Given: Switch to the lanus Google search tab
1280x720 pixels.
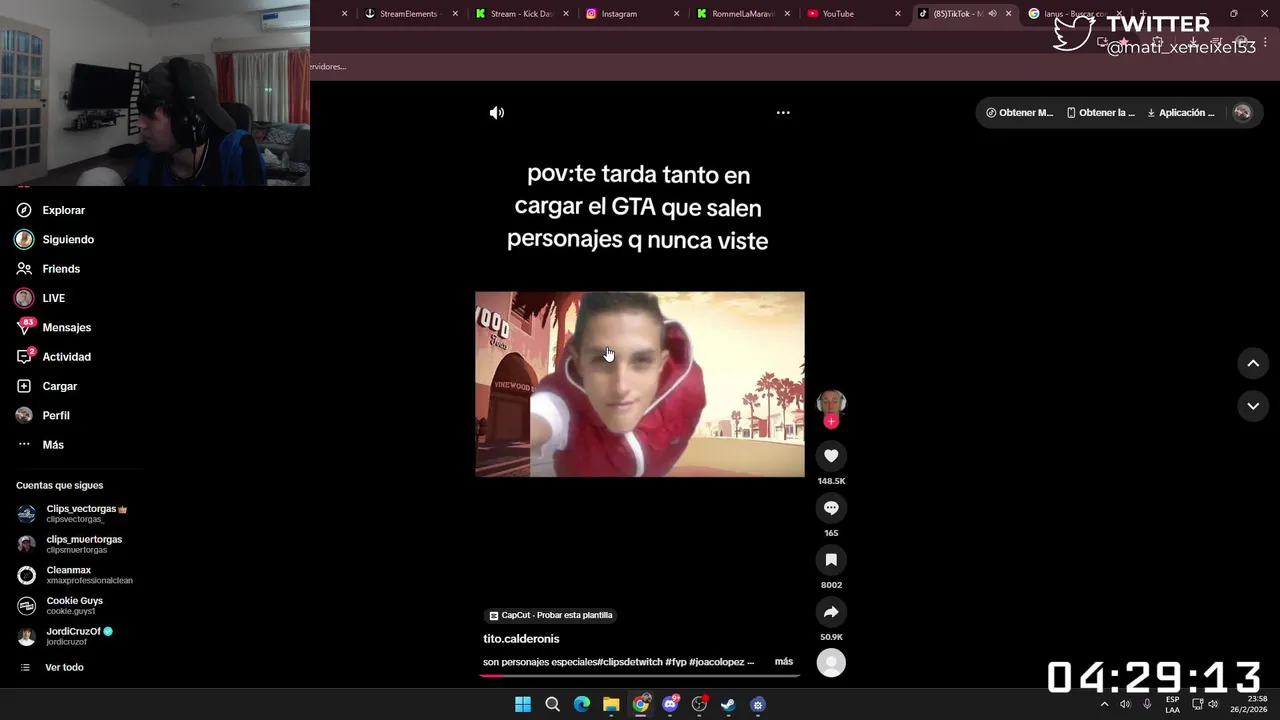Looking at the screenshot, I should (x=1072, y=14).
